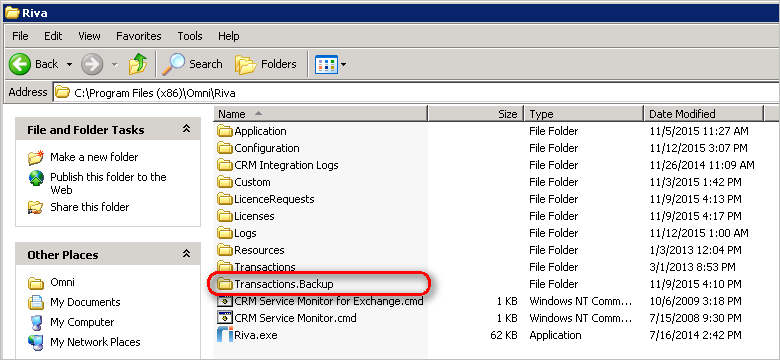Select the Logs folder icon
The height and width of the screenshot is (360, 780).
pos(225,233)
